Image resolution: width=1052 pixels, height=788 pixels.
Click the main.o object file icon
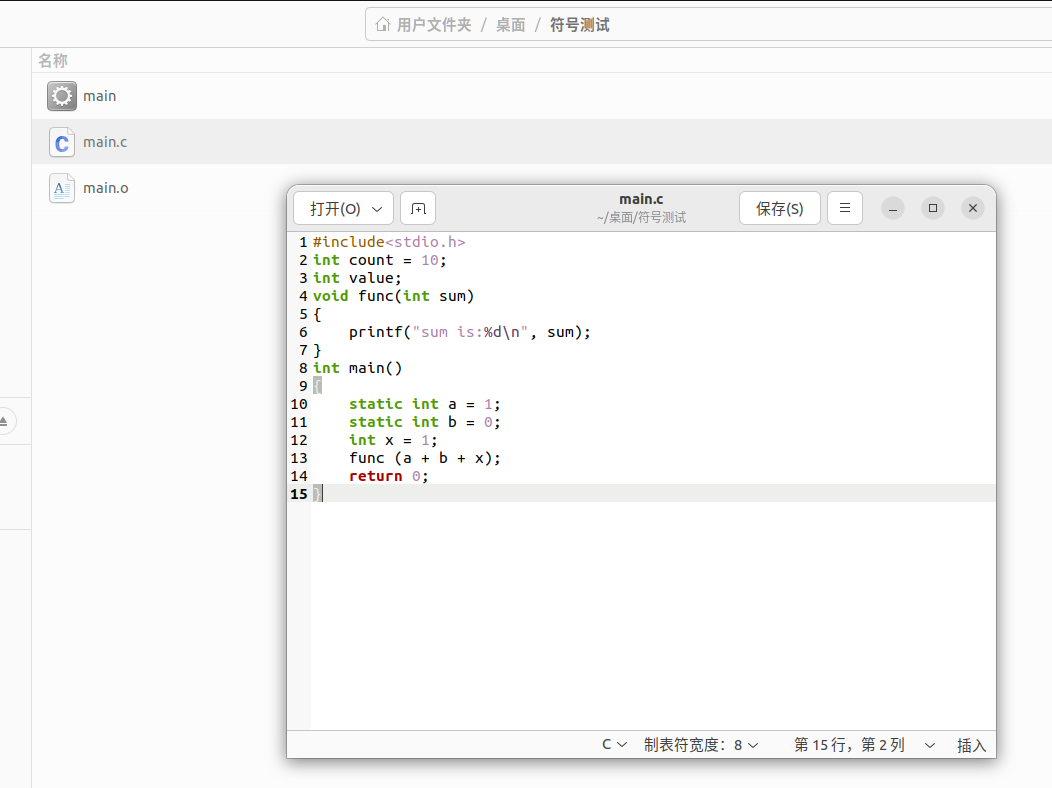(x=62, y=188)
